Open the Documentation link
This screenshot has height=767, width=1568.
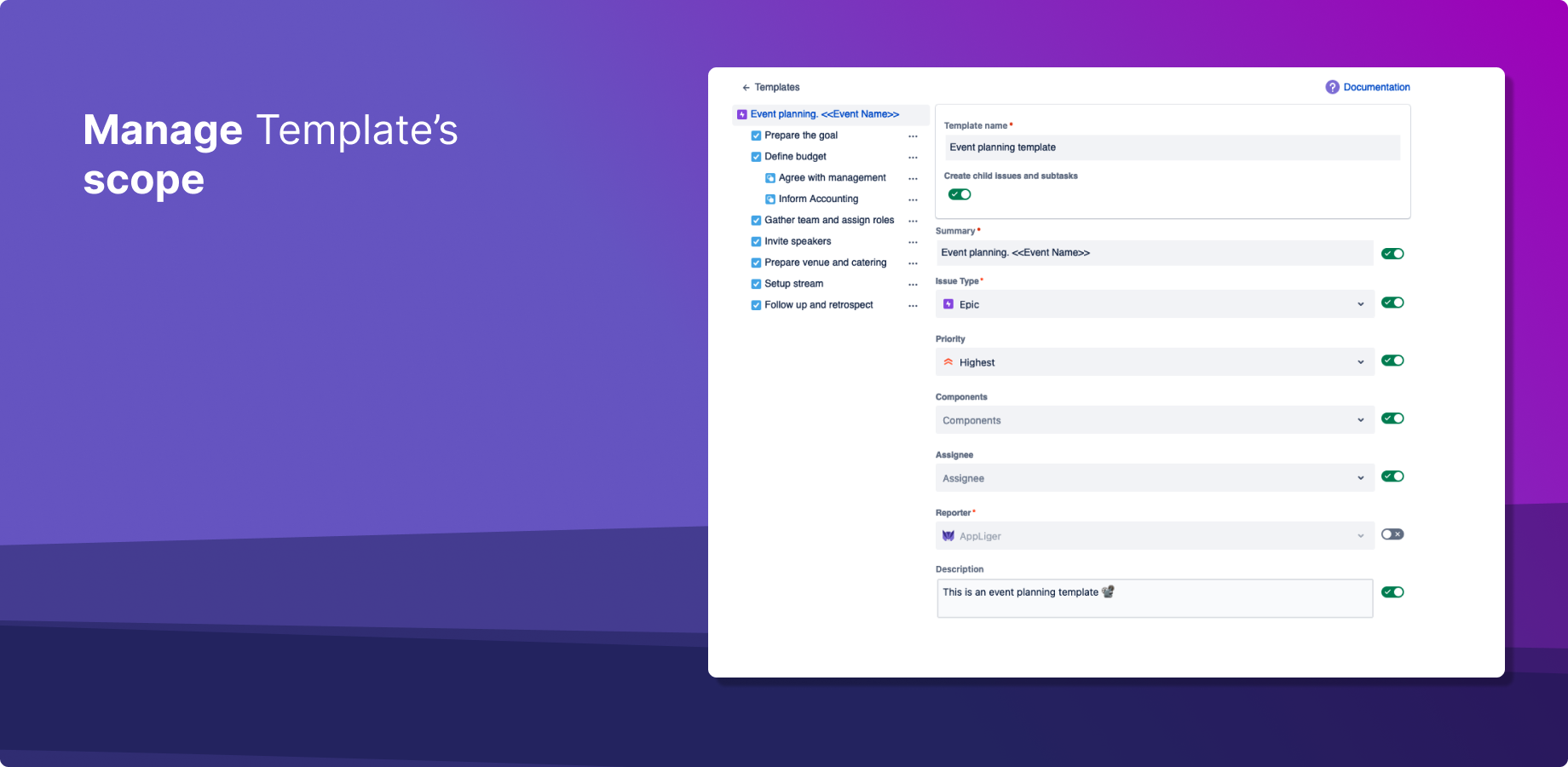pyautogui.click(x=1376, y=87)
